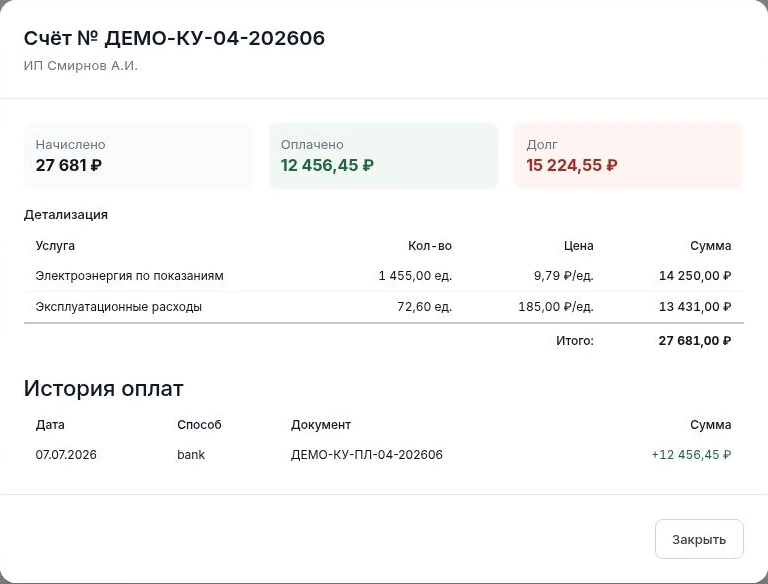Click the Сумма header in Детализация table
This screenshot has height=584, width=768.
711,245
